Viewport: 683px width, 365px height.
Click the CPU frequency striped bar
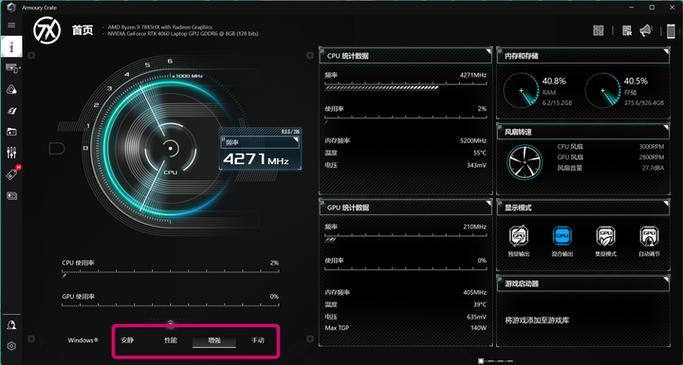[x=382, y=88]
